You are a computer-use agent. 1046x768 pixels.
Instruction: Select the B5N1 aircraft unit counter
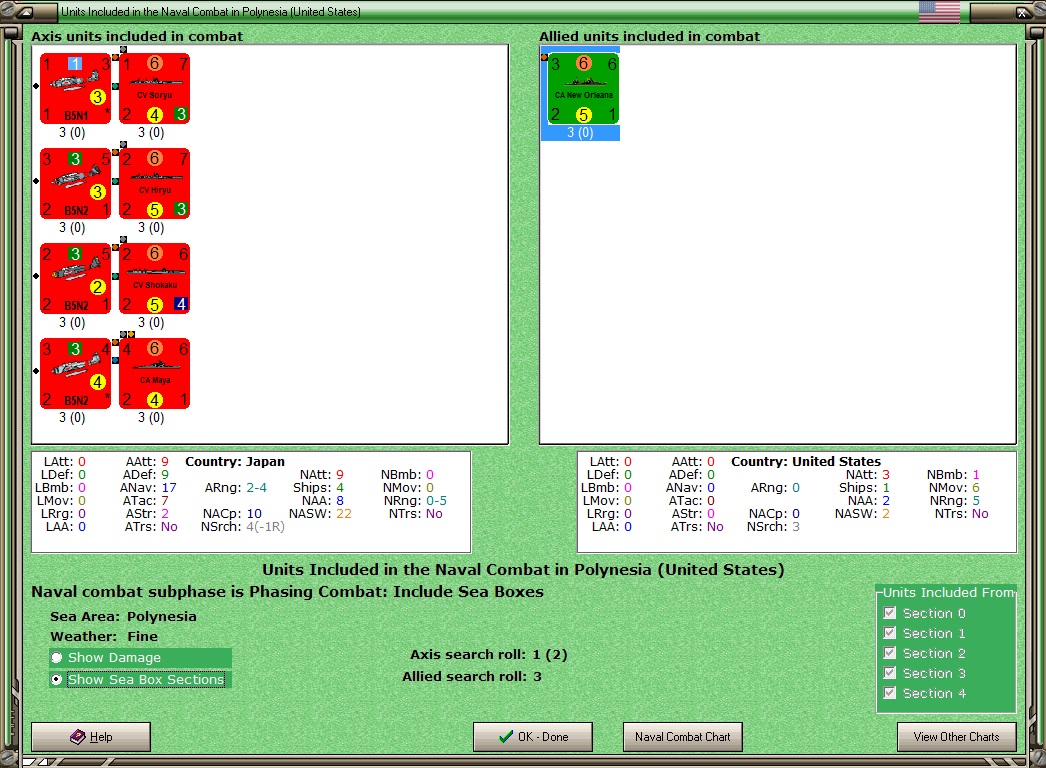pos(75,89)
